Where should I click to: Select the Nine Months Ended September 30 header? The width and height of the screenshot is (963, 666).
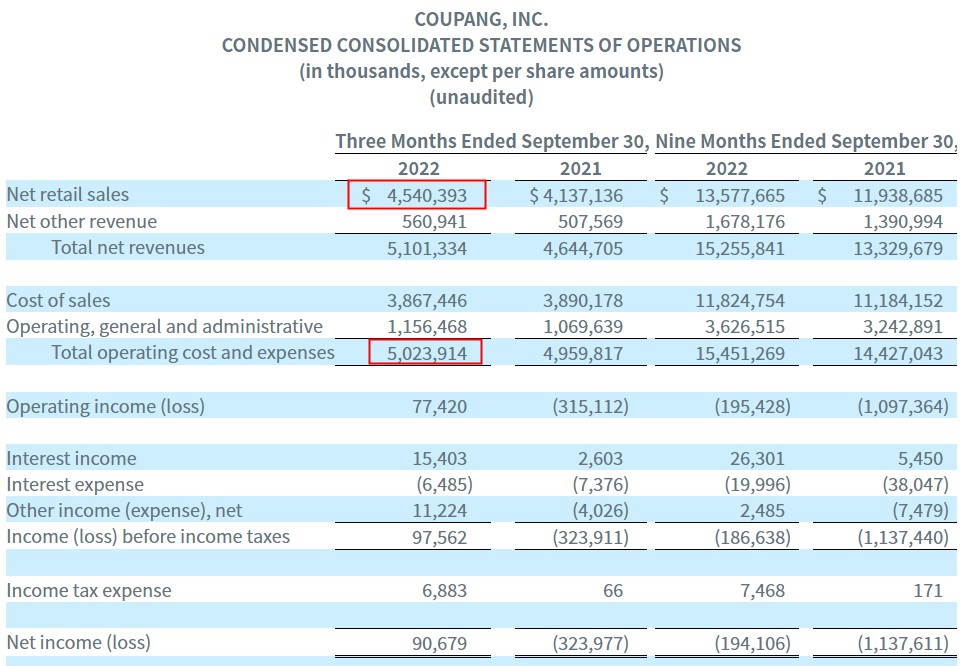pos(806,141)
